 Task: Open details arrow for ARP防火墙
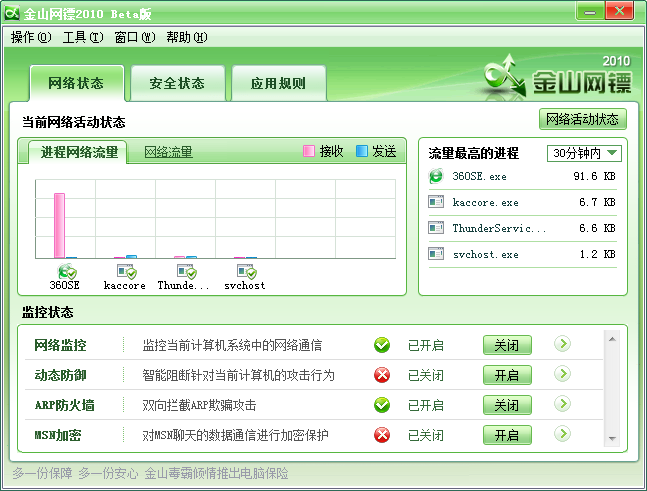click(x=562, y=404)
